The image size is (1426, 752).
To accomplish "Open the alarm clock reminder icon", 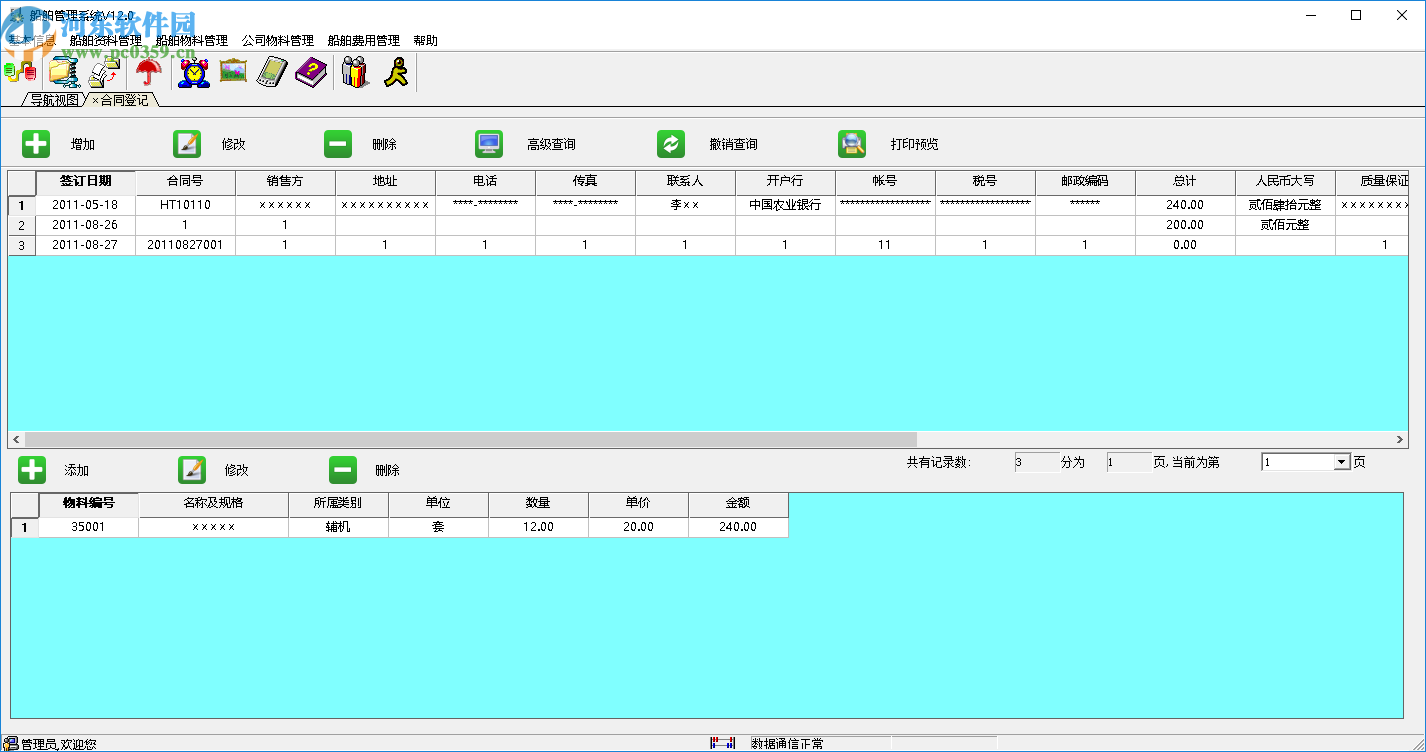I will [193, 72].
